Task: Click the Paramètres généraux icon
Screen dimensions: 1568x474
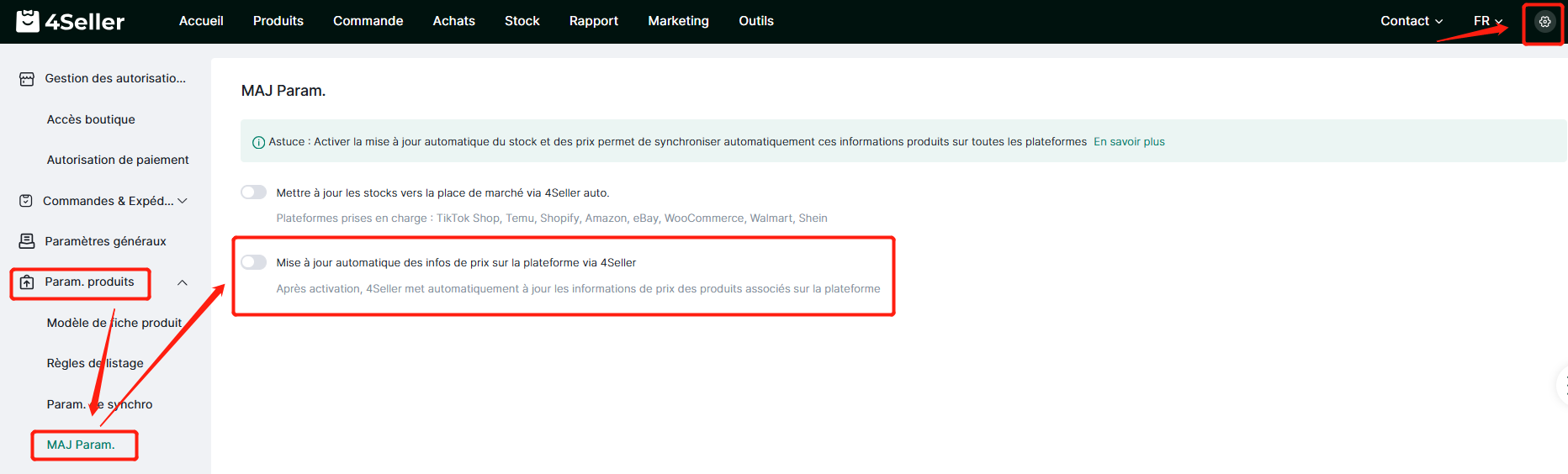Action: 27,241
